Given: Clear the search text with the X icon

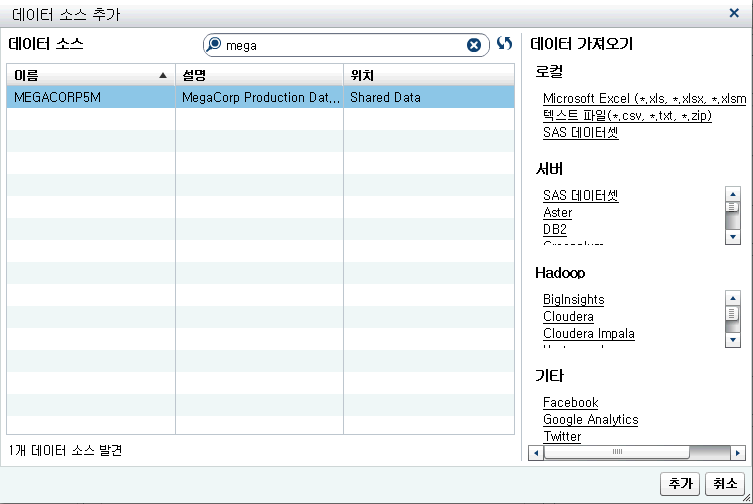Looking at the screenshot, I should pos(474,45).
